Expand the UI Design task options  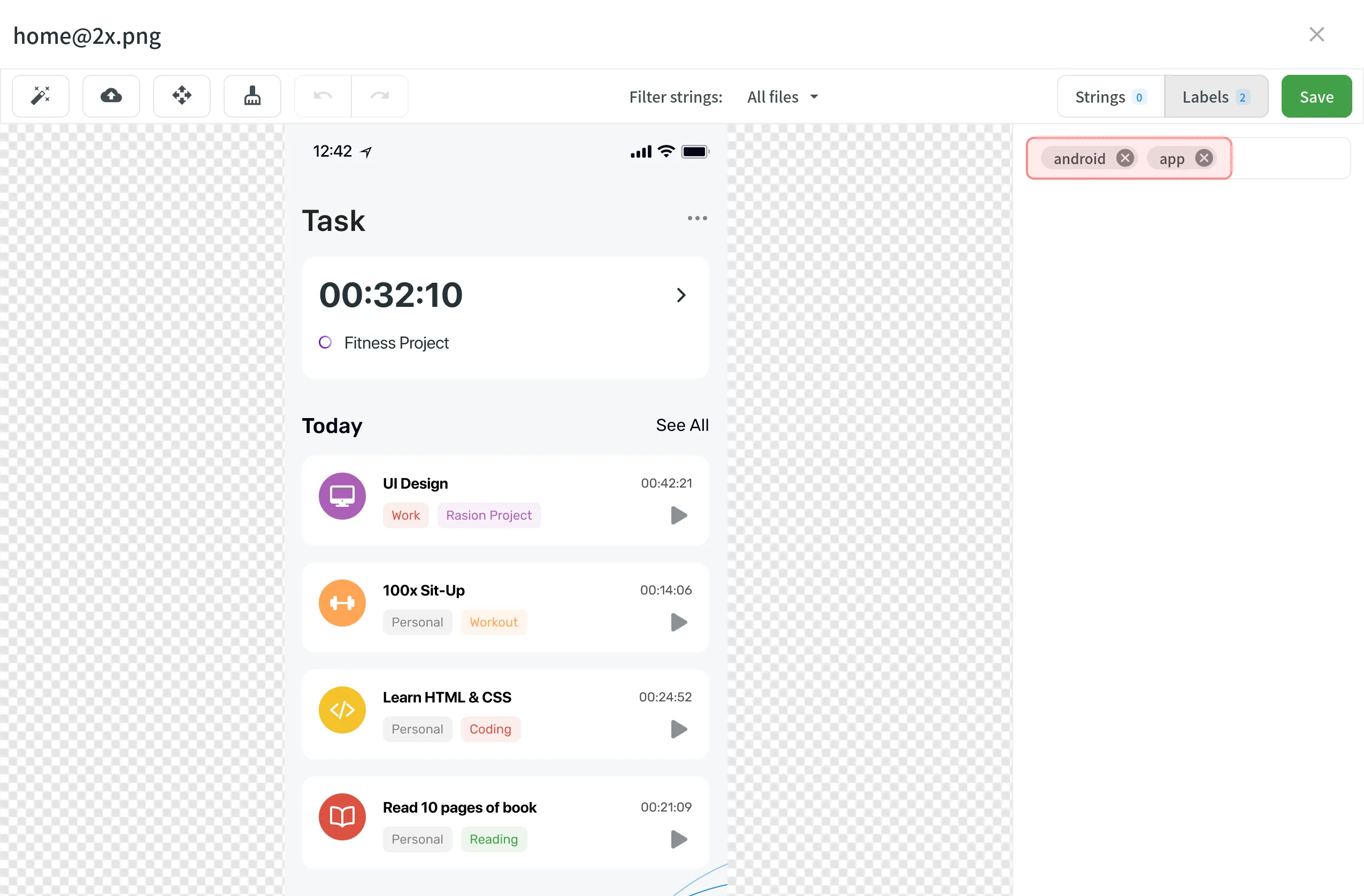tap(677, 516)
